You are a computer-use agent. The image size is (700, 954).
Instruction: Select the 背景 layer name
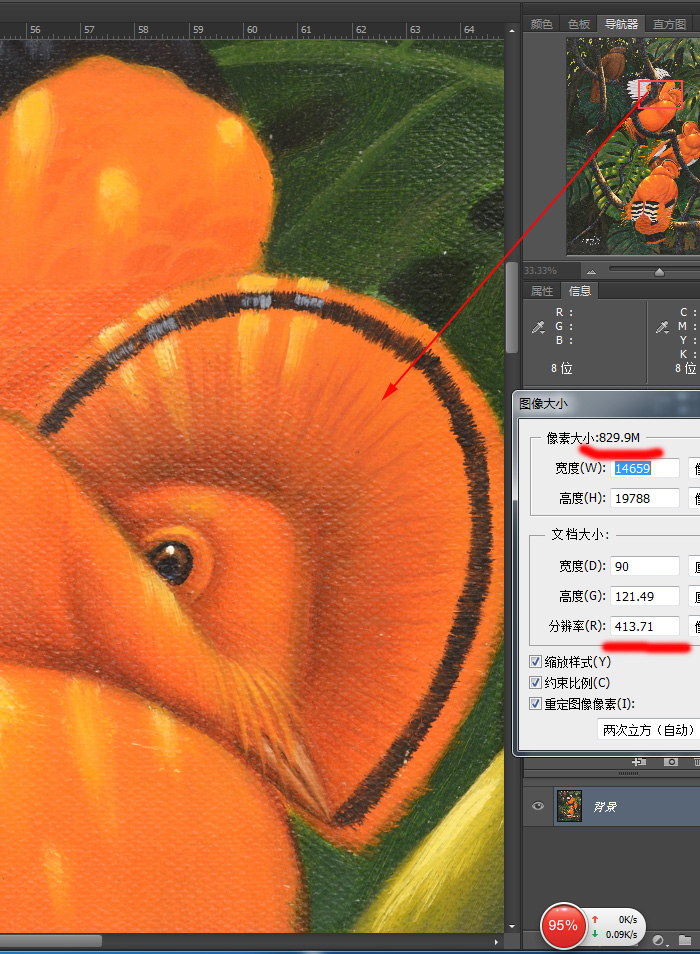[x=605, y=807]
